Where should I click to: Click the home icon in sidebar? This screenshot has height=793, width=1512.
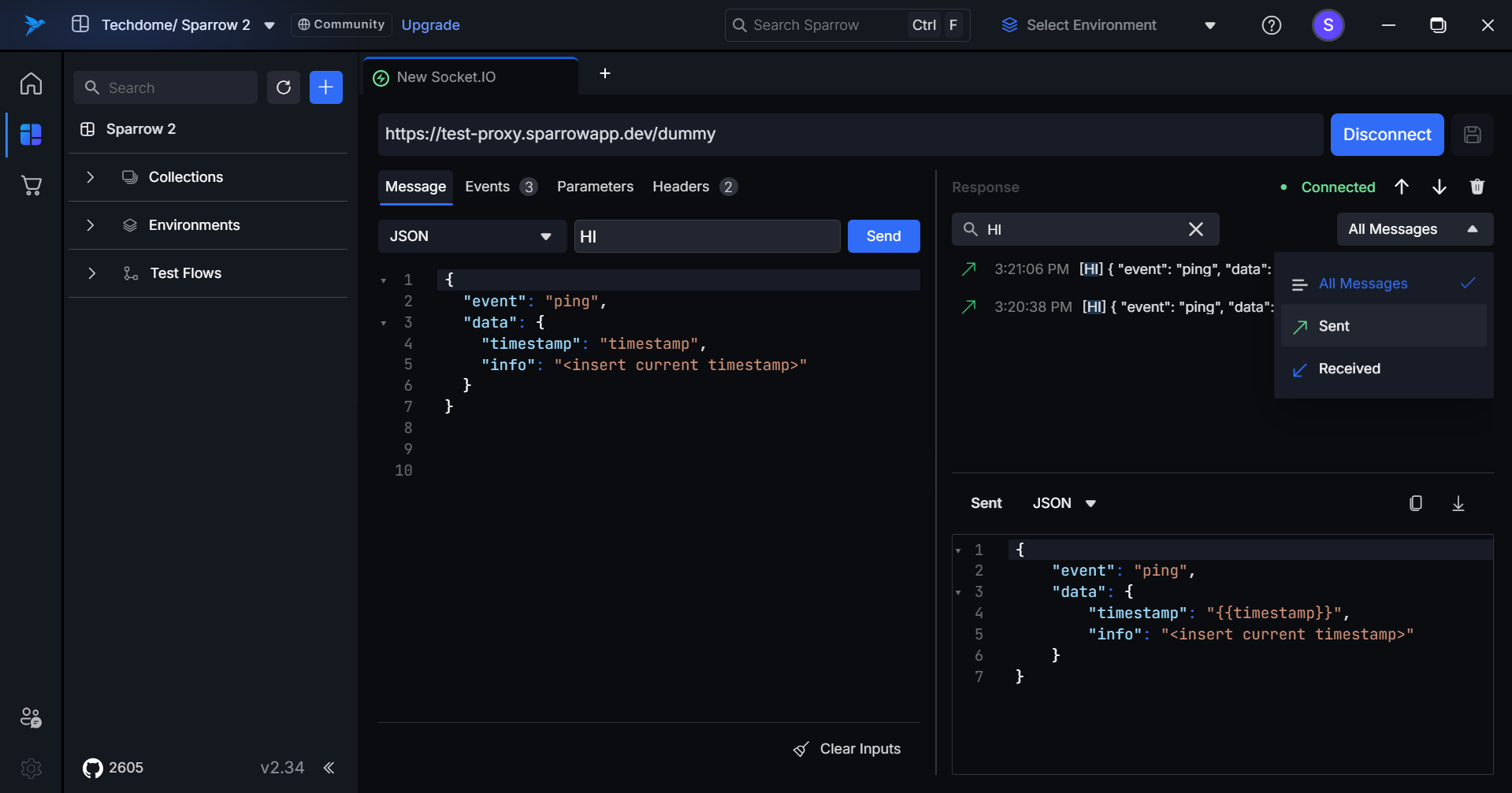click(x=32, y=83)
